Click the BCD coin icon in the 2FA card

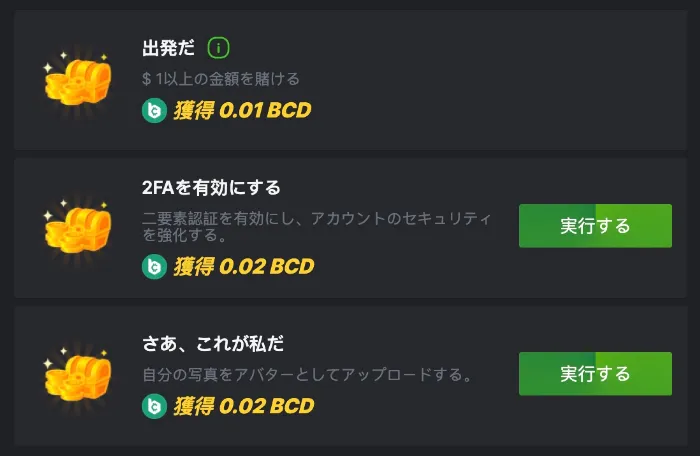click(153, 267)
